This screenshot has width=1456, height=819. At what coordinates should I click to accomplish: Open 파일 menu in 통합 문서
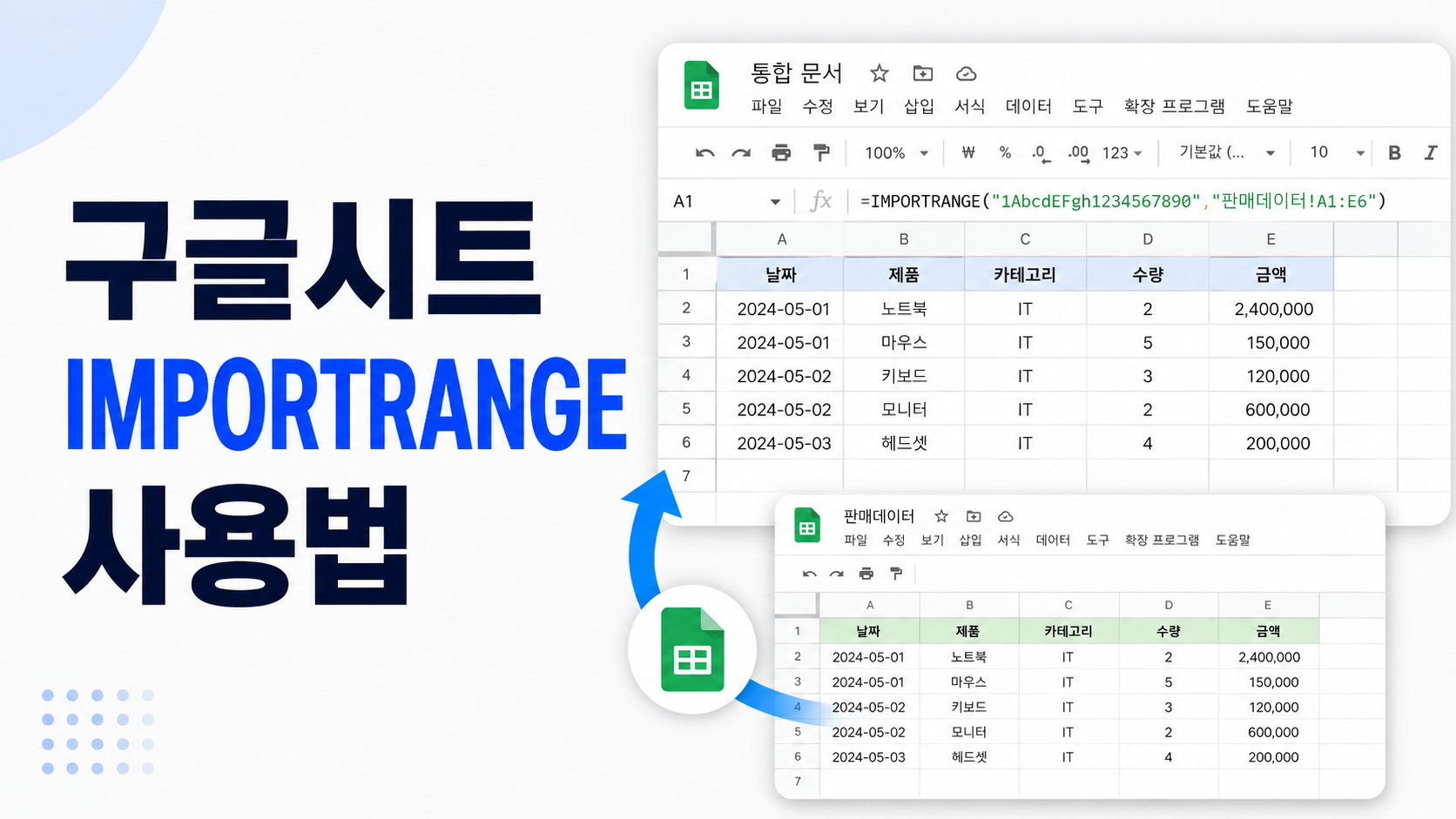766,106
